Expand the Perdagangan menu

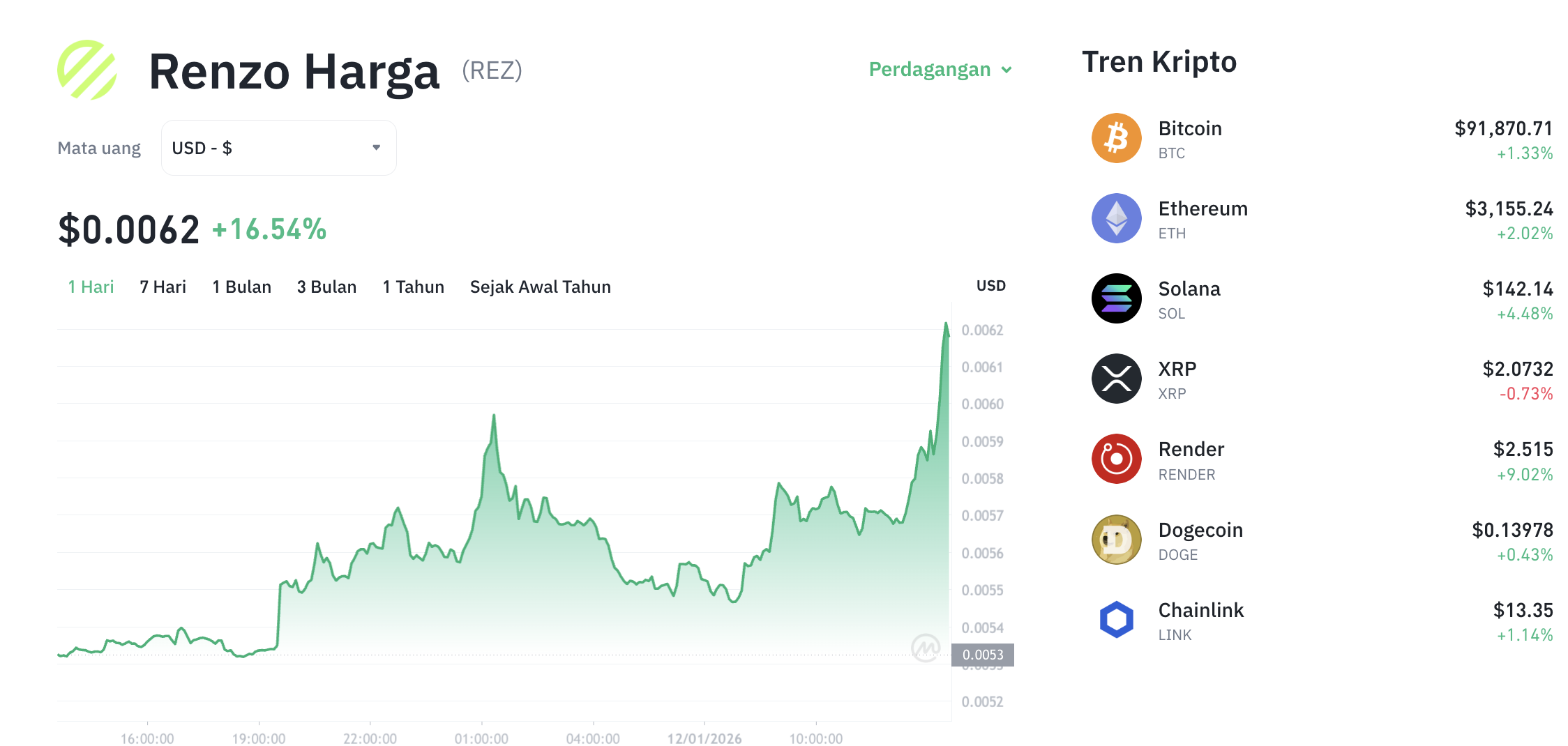click(940, 69)
